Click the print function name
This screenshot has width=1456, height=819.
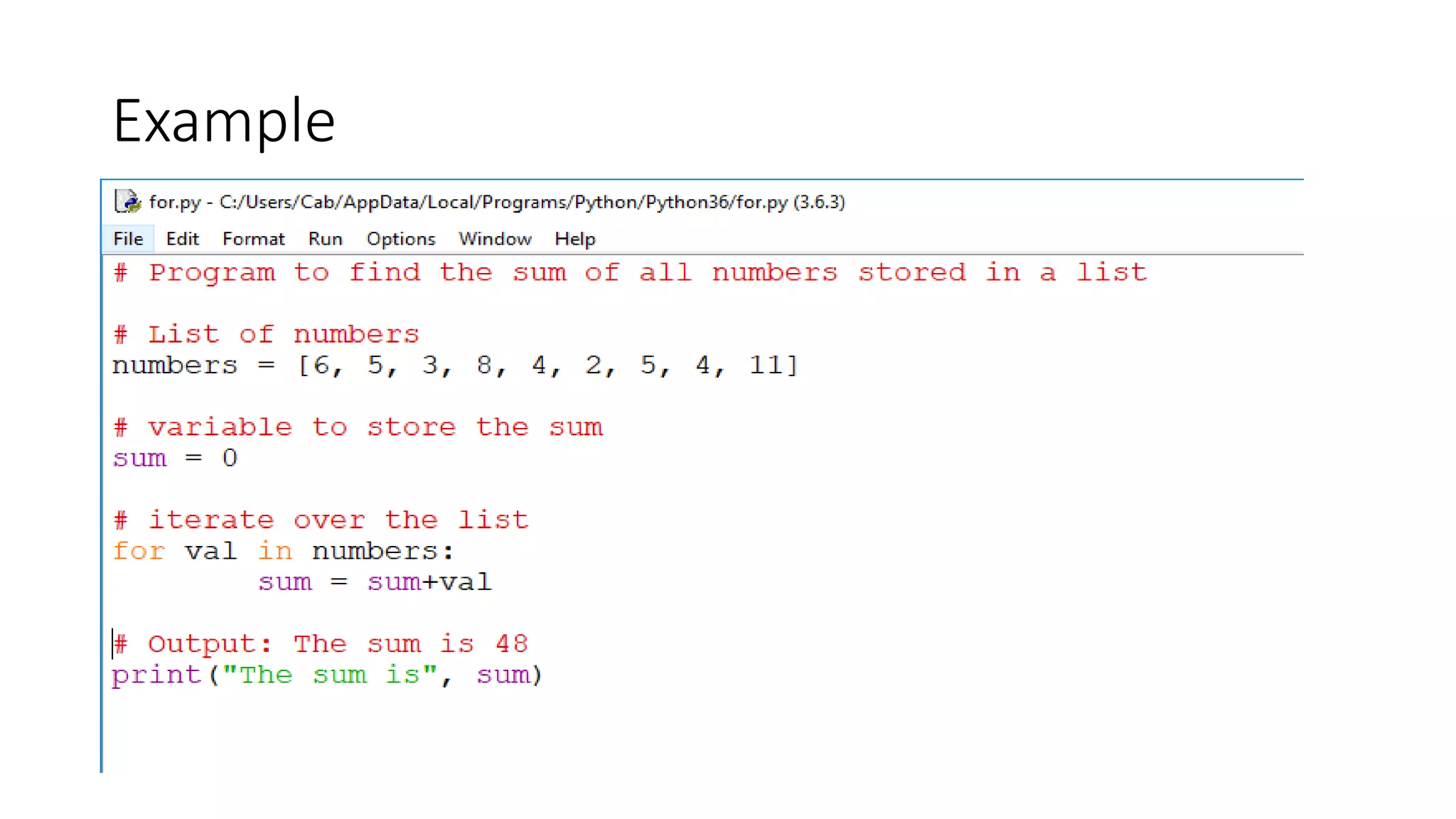tap(156, 675)
